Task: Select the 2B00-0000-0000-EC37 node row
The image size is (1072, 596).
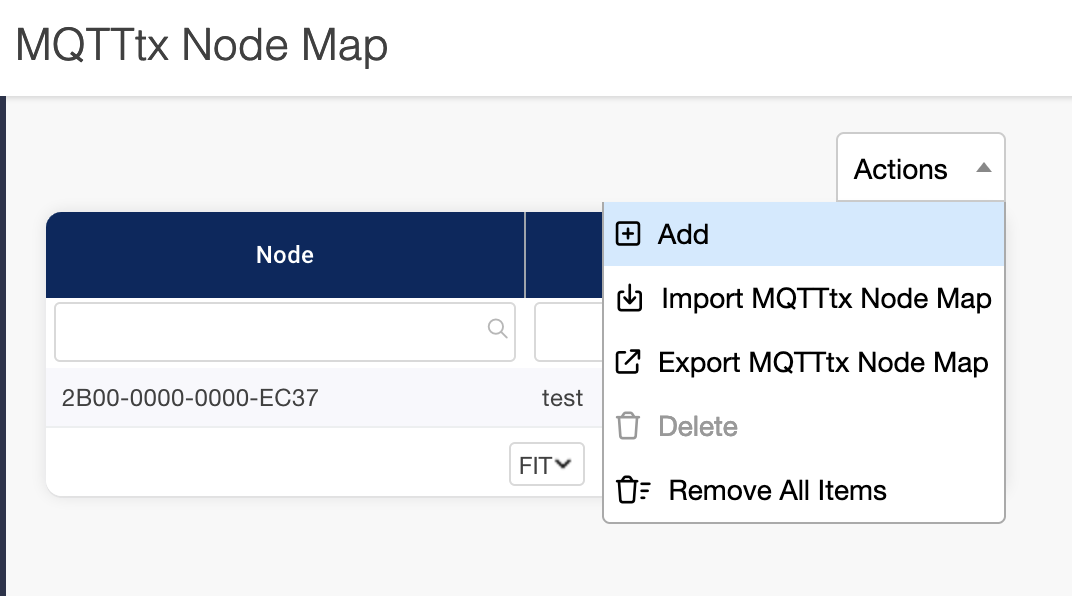Action: (x=190, y=398)
